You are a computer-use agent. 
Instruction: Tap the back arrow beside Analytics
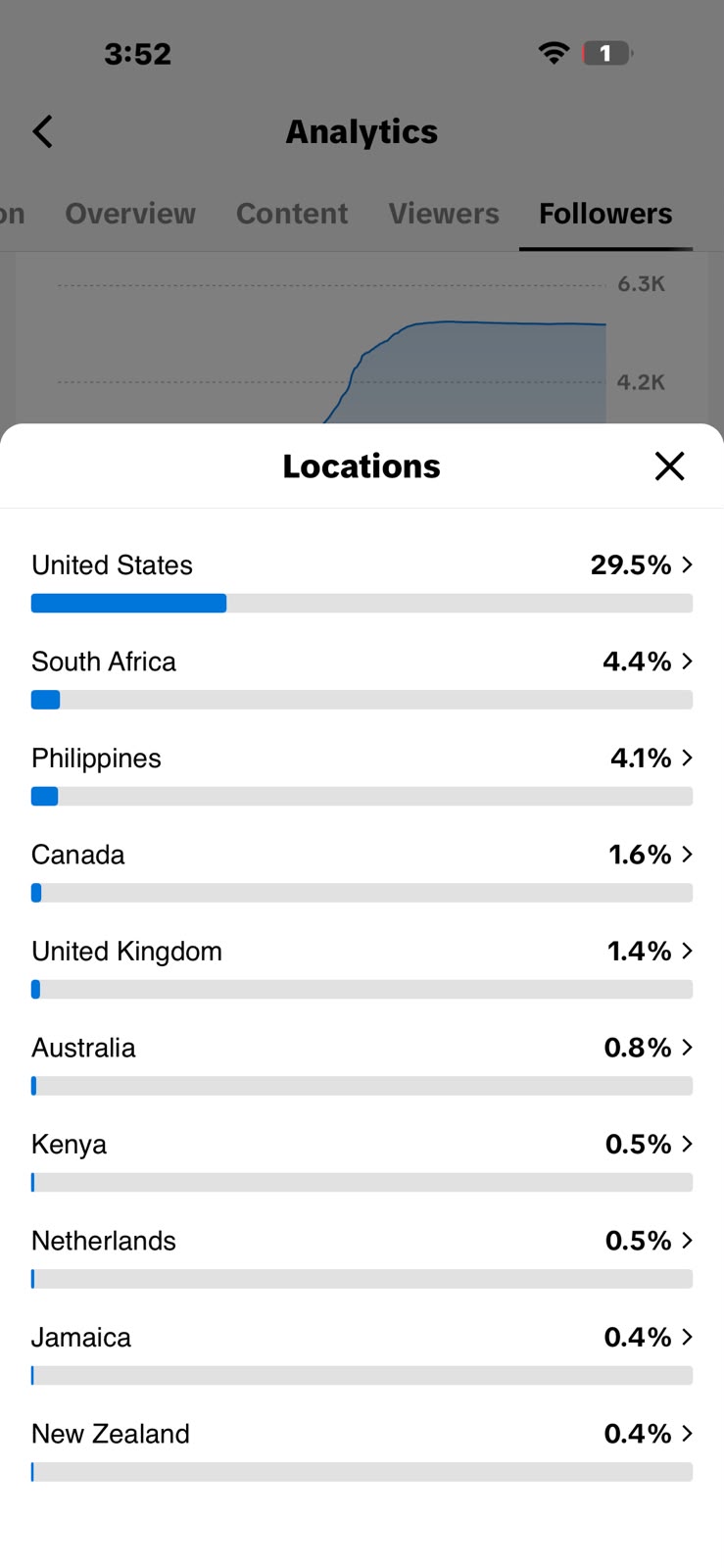point(42,131)
